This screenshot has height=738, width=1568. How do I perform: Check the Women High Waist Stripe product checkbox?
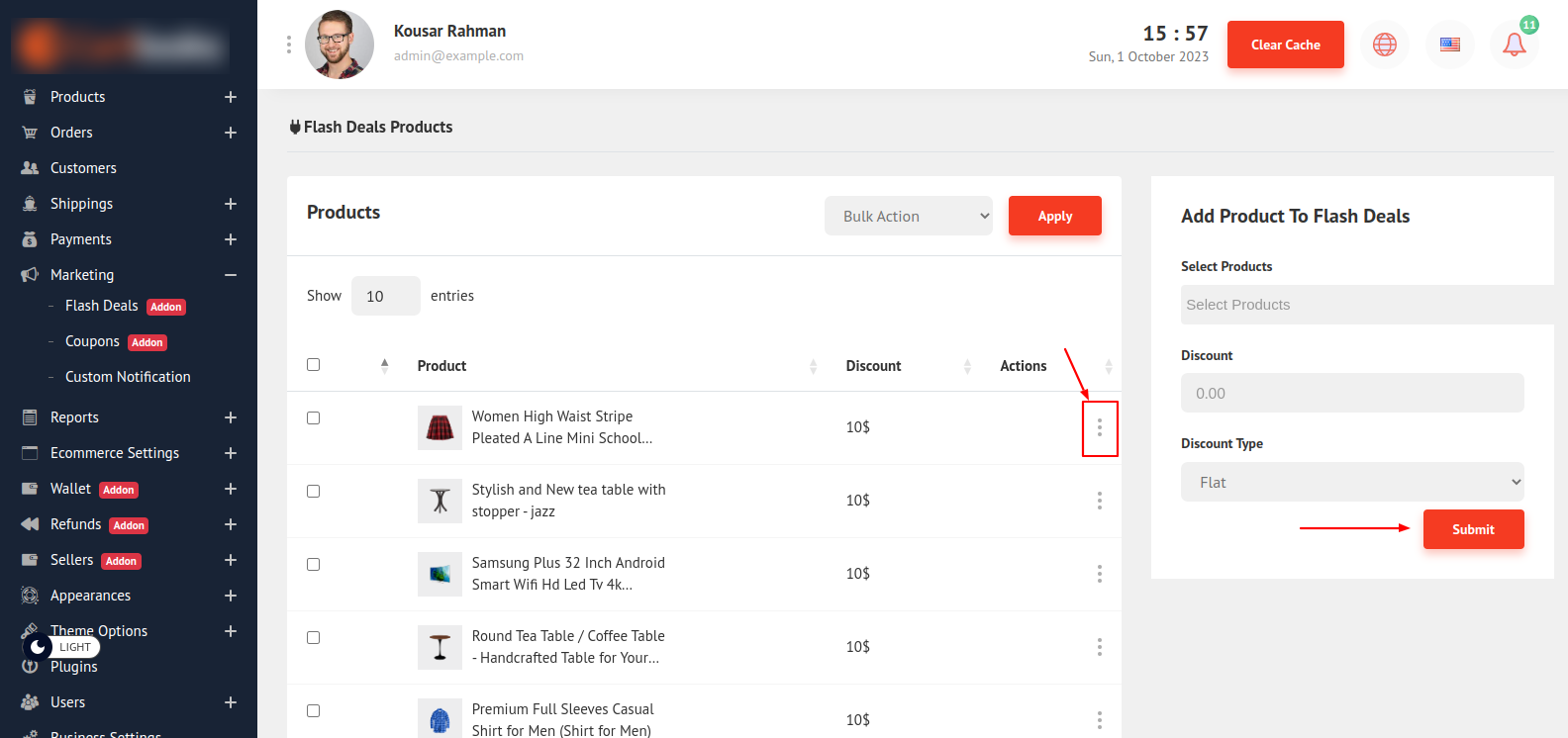pos(314,418)
